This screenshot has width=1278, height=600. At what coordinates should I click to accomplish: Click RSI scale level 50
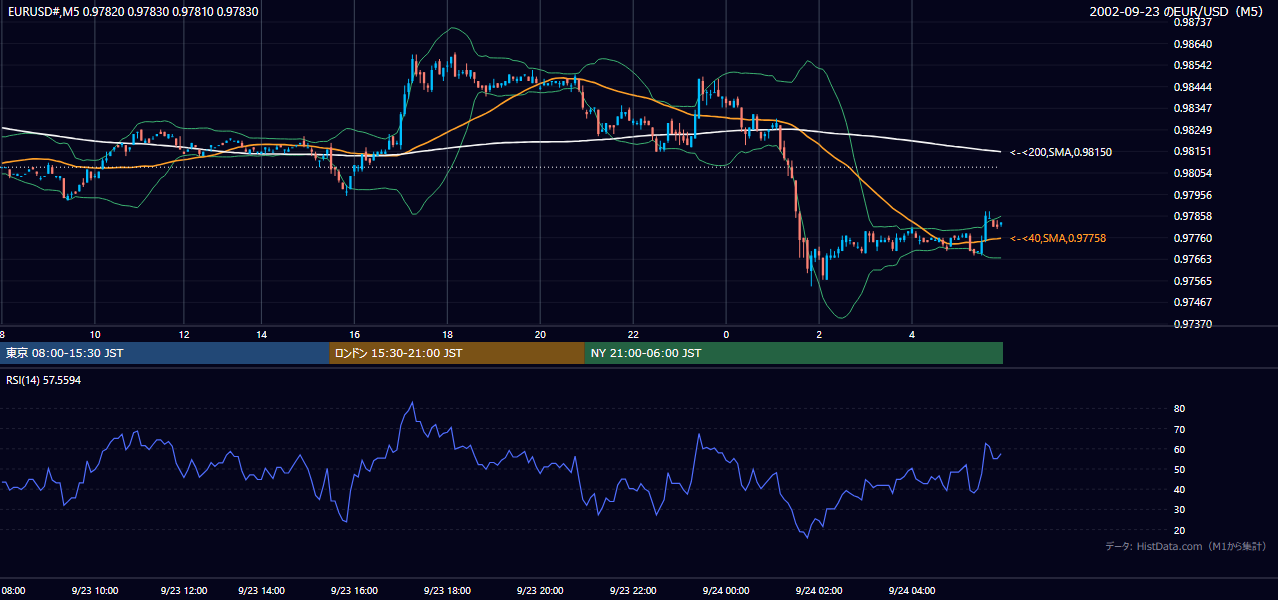pos(1179,469)
